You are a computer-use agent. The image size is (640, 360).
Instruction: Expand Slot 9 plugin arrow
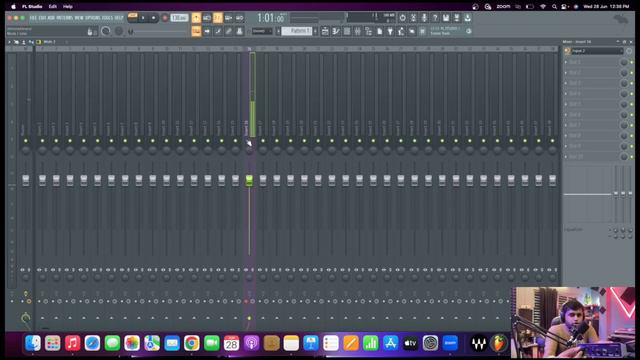tap(566, 146)
